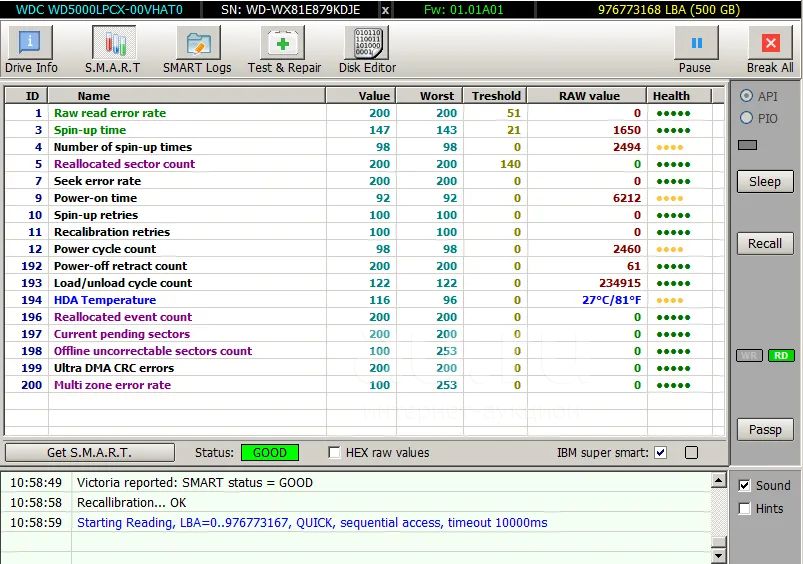Click the Recall button
The width and height of the screenshot is (803, 564).
click(x=765, y=243)
